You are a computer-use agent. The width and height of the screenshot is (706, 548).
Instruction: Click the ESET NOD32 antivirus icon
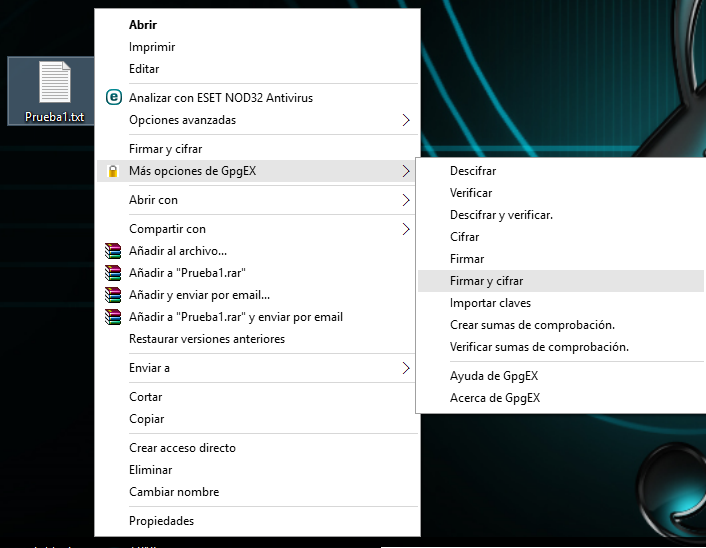coord(113,97)
